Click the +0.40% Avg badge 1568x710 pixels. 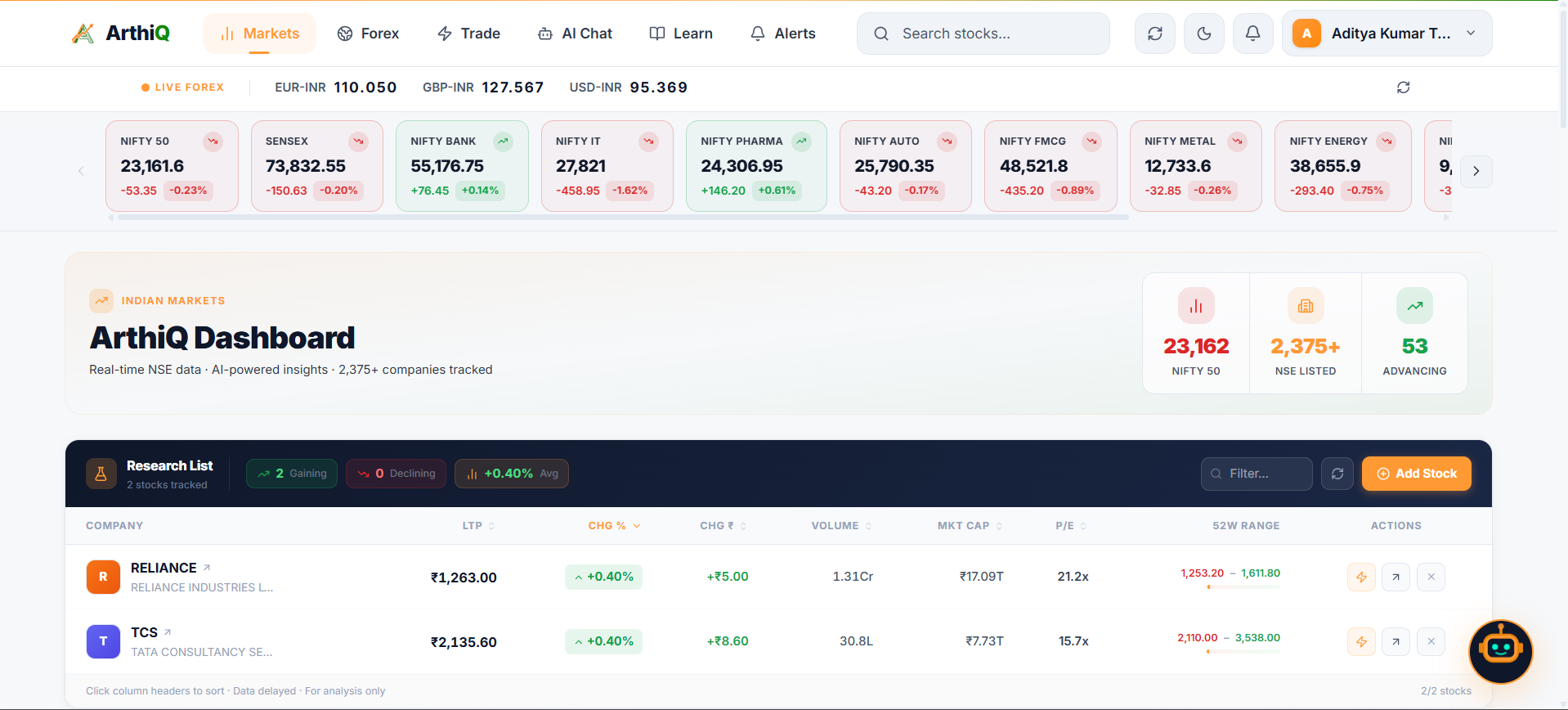pyautogui.click(x=512, y=474)
